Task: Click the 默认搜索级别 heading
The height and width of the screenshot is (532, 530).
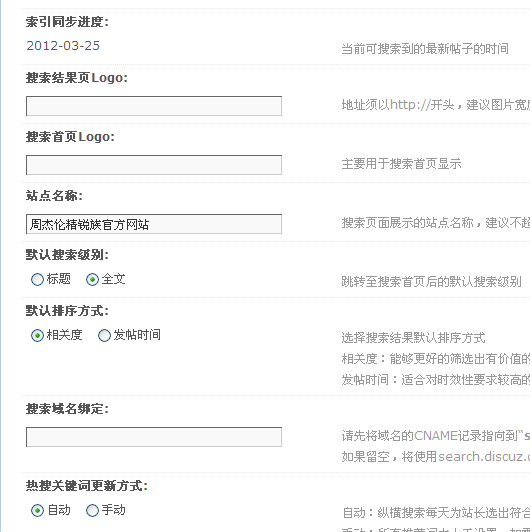Action: point(67,255)
